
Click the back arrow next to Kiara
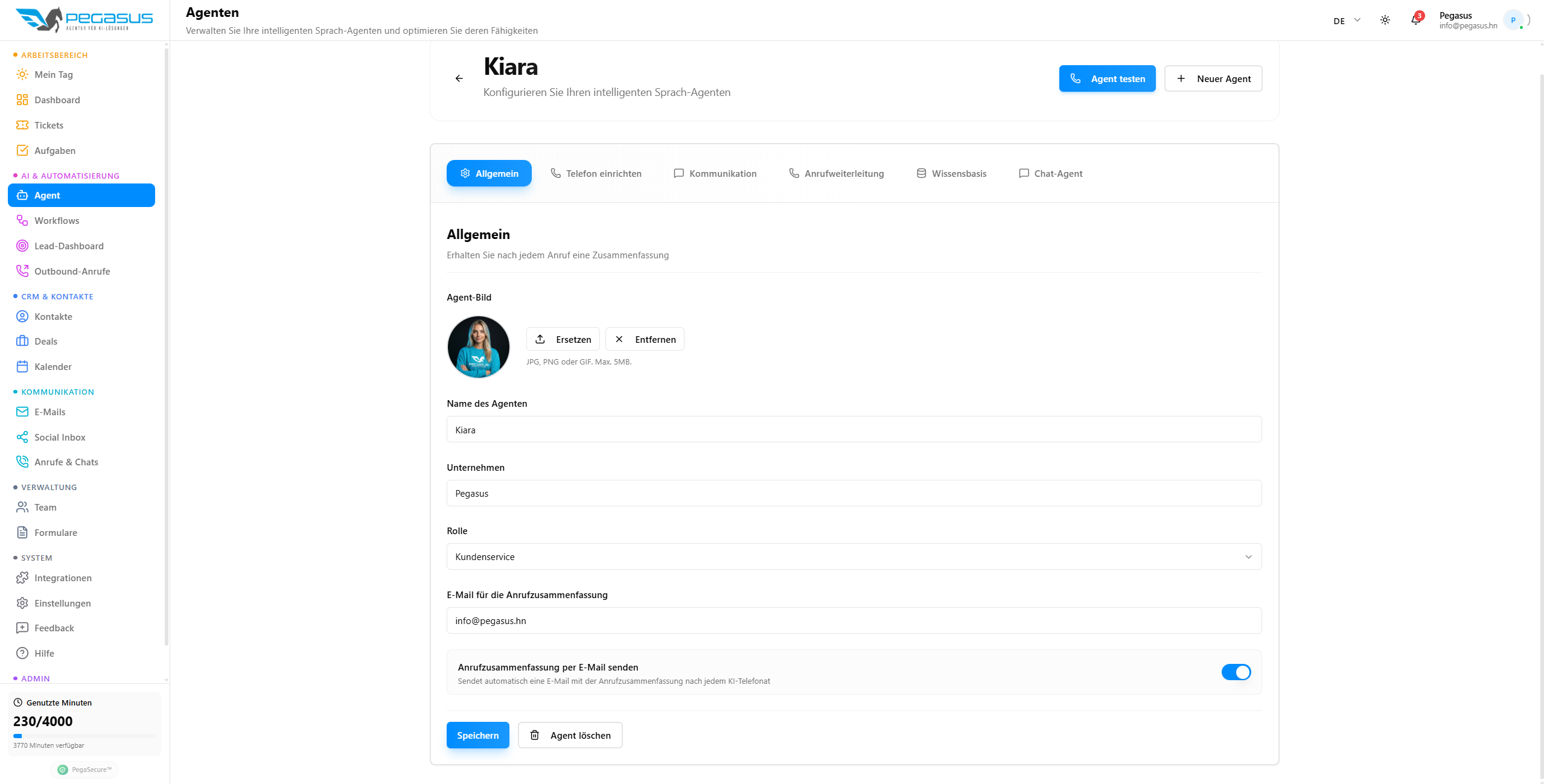point(459,78)
